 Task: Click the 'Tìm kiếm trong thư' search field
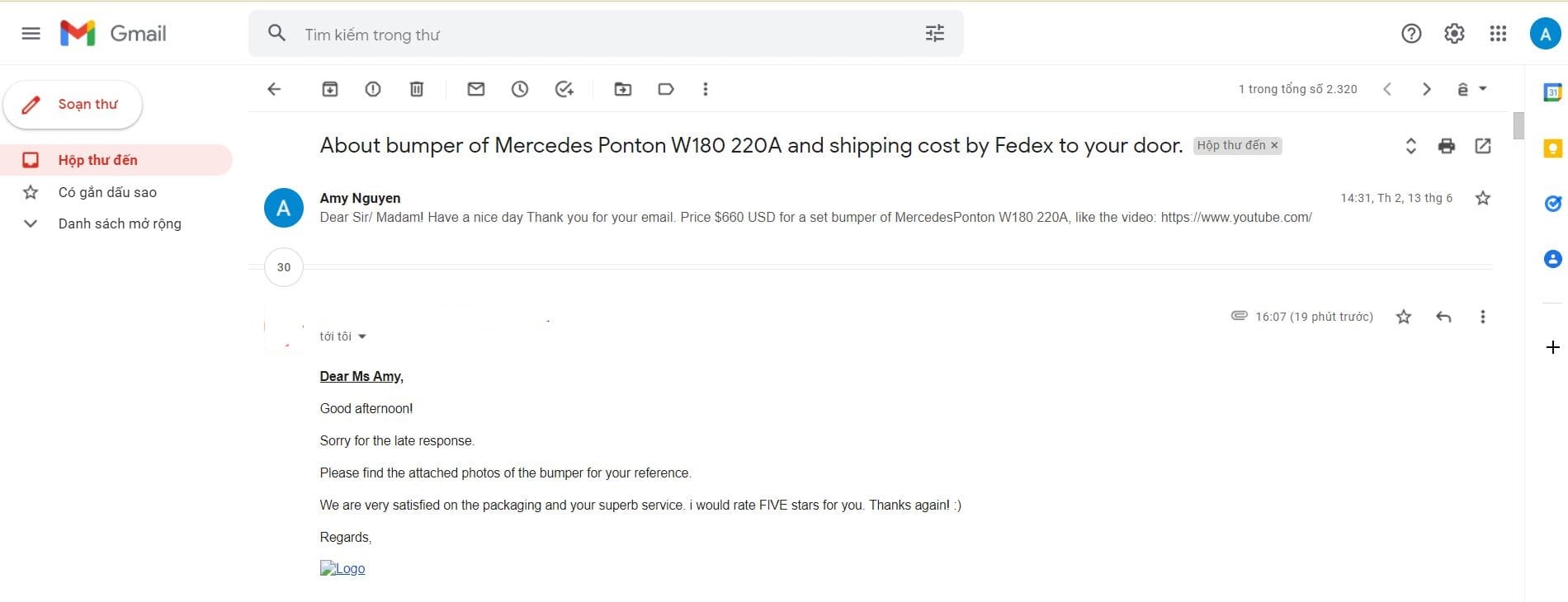pyautogui.click(x=578, y=35)
